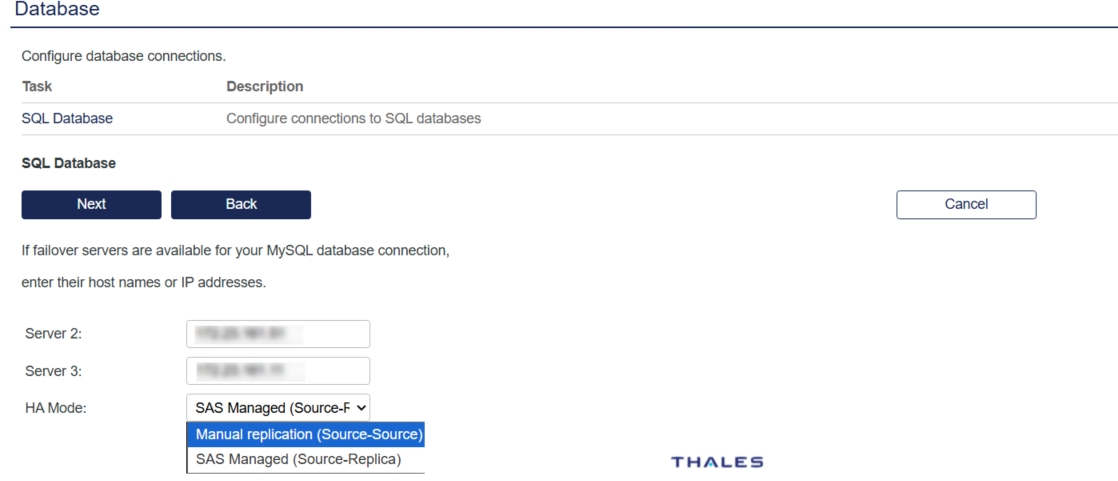Collapse the HA Mode dropdown

coord(278,408)
